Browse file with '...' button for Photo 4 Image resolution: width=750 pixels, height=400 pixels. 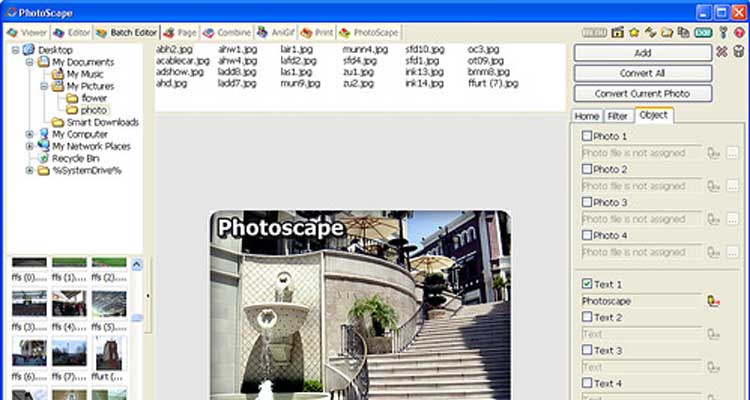(732, 252)
